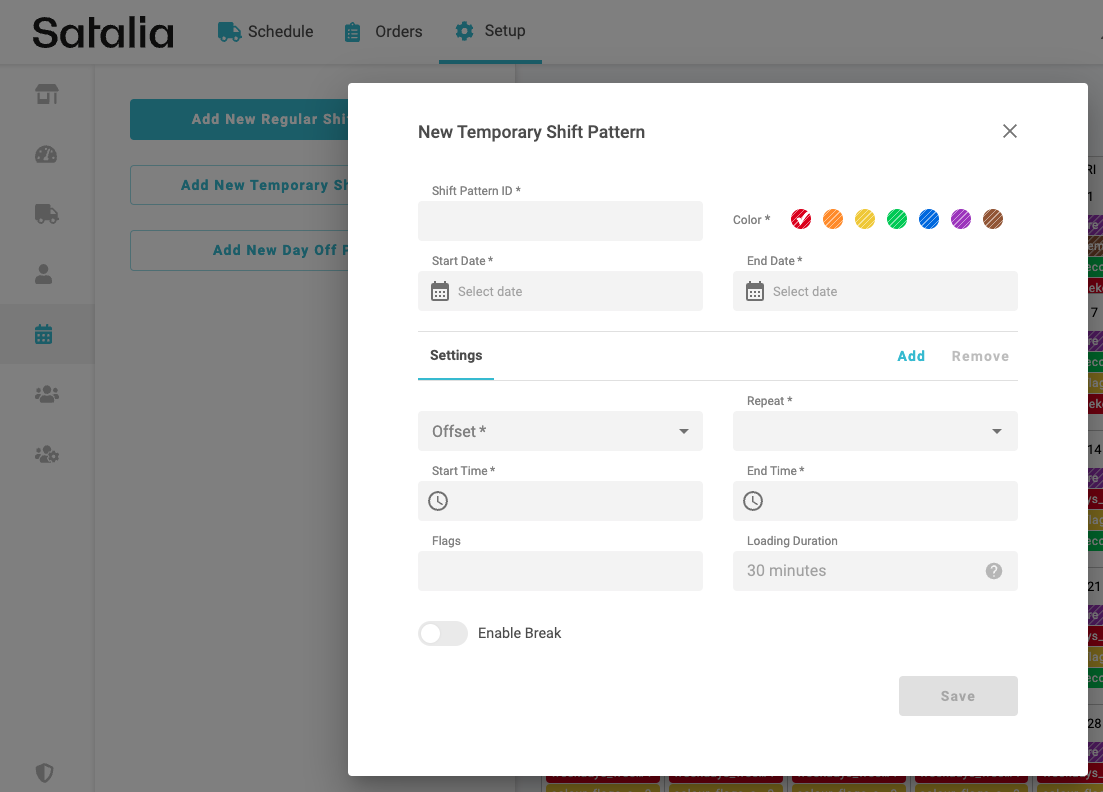
Task: Click the Start Date calendar icon
Action: pos(440,291)
